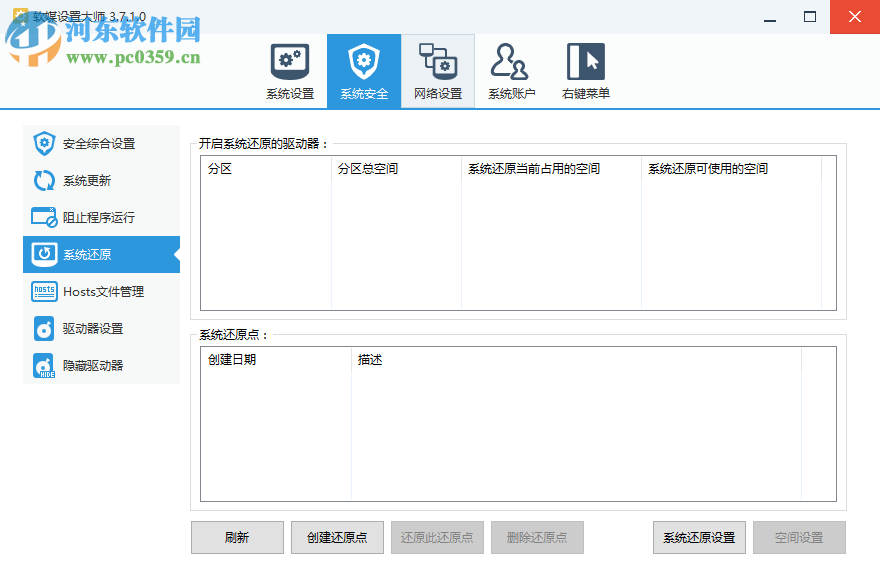Open the 隐藏驱动器 hide icon
The image size is (880, 579).
(x=42, y=365)
